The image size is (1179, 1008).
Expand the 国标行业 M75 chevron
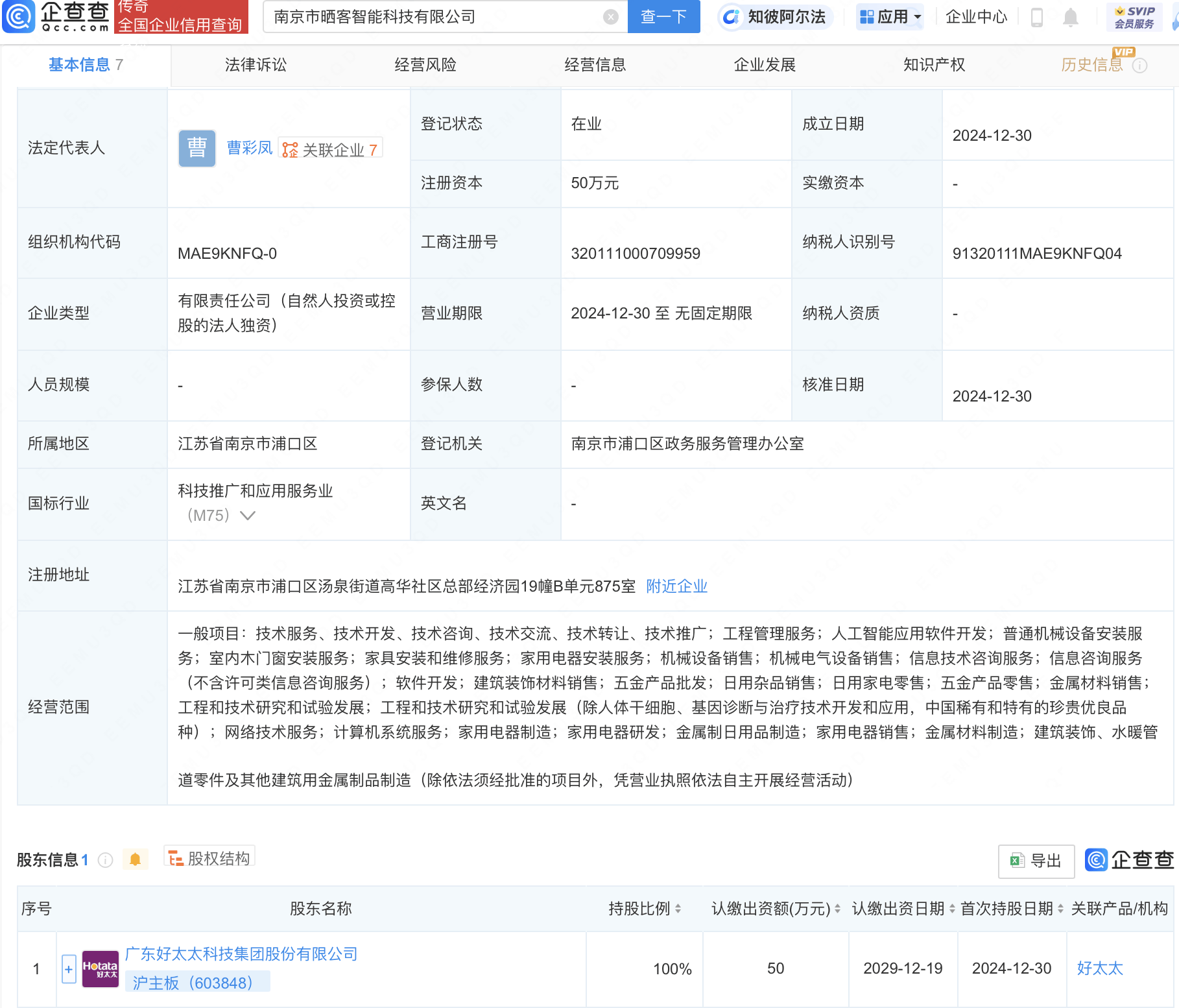[x=248, y=516]
